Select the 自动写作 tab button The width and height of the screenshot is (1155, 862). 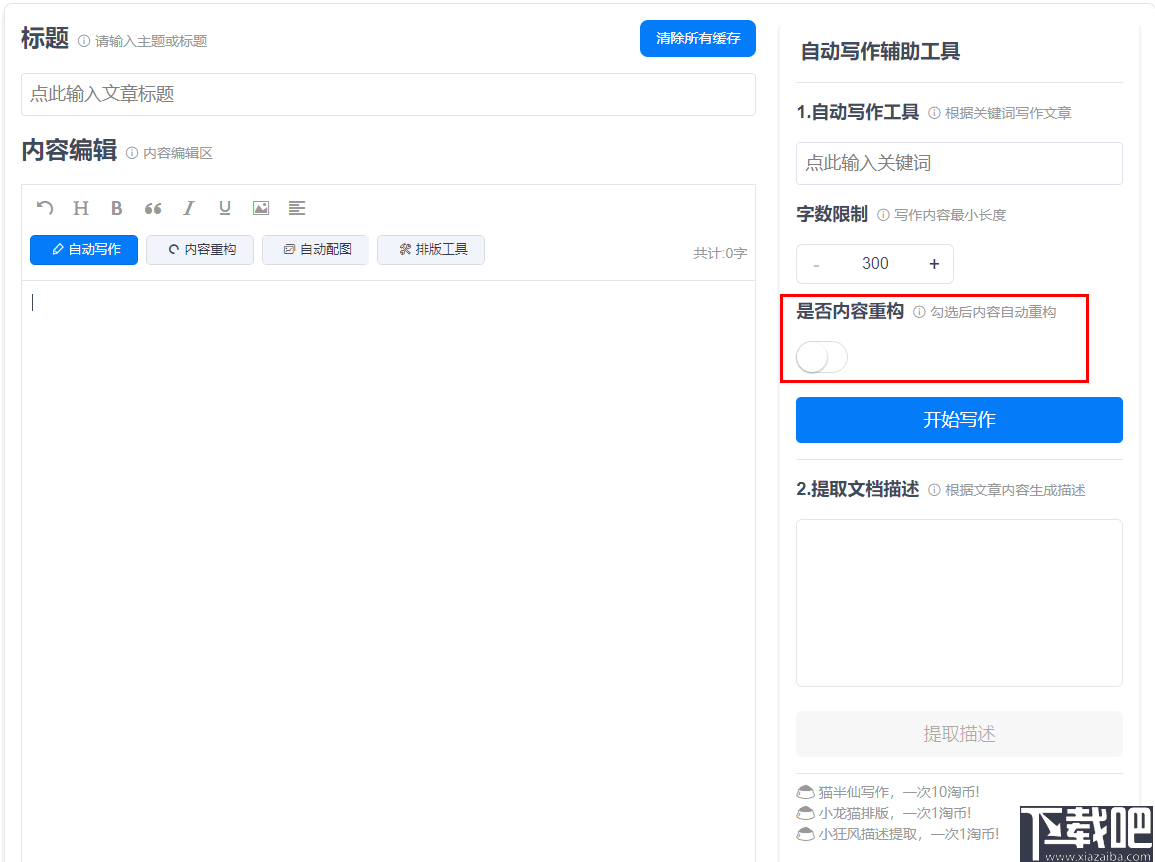pyautogui.click(x=84, y=250)
